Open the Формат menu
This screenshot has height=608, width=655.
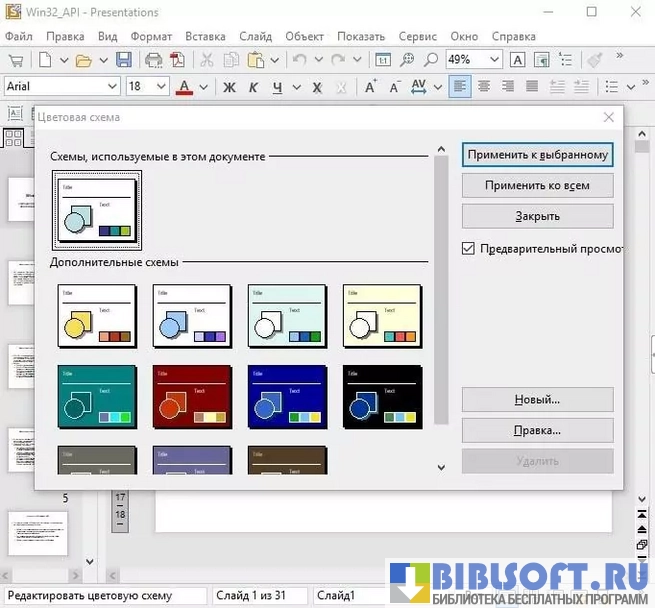[151, 36]
